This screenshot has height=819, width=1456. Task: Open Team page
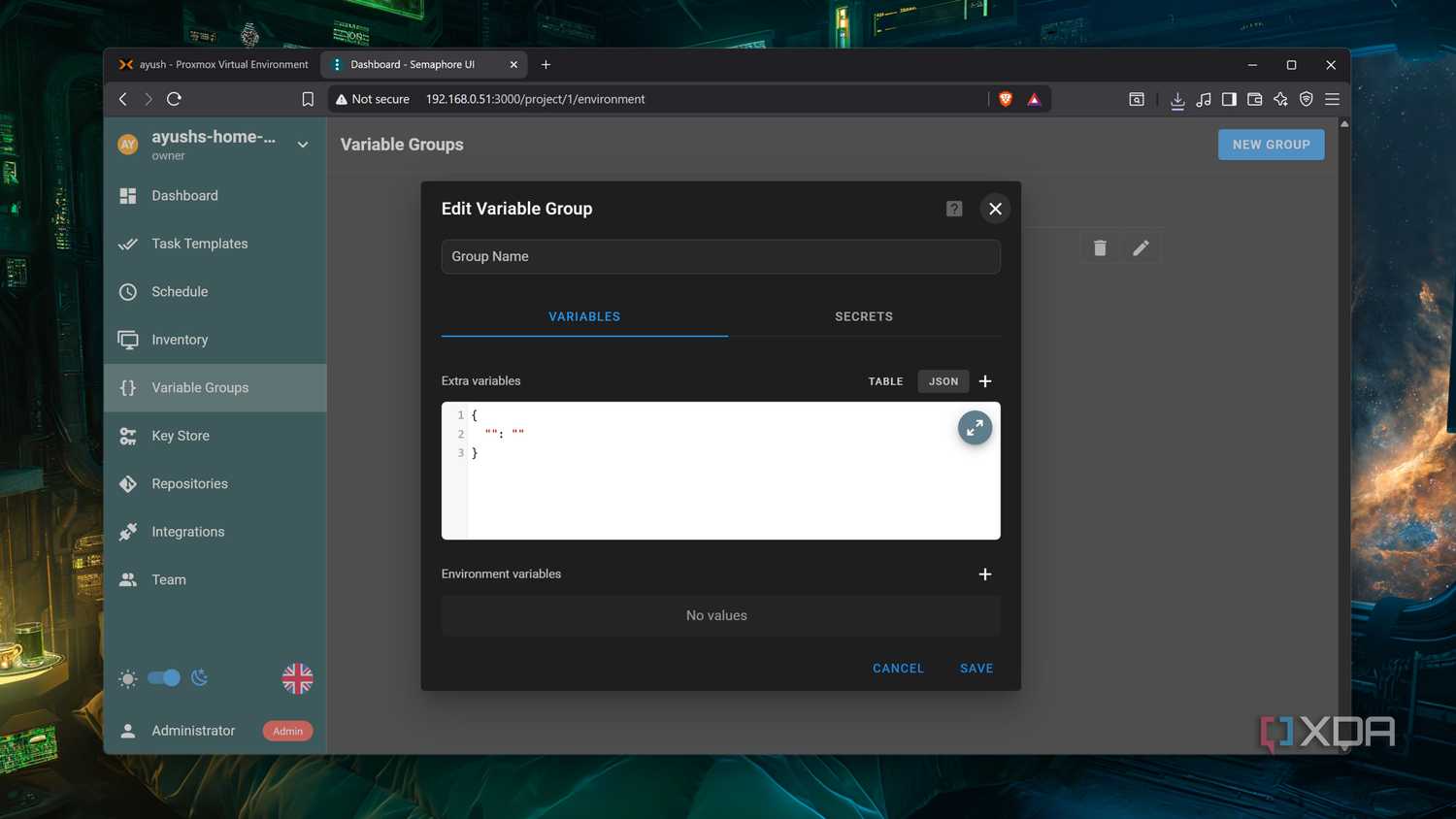[x=215, y=580]
